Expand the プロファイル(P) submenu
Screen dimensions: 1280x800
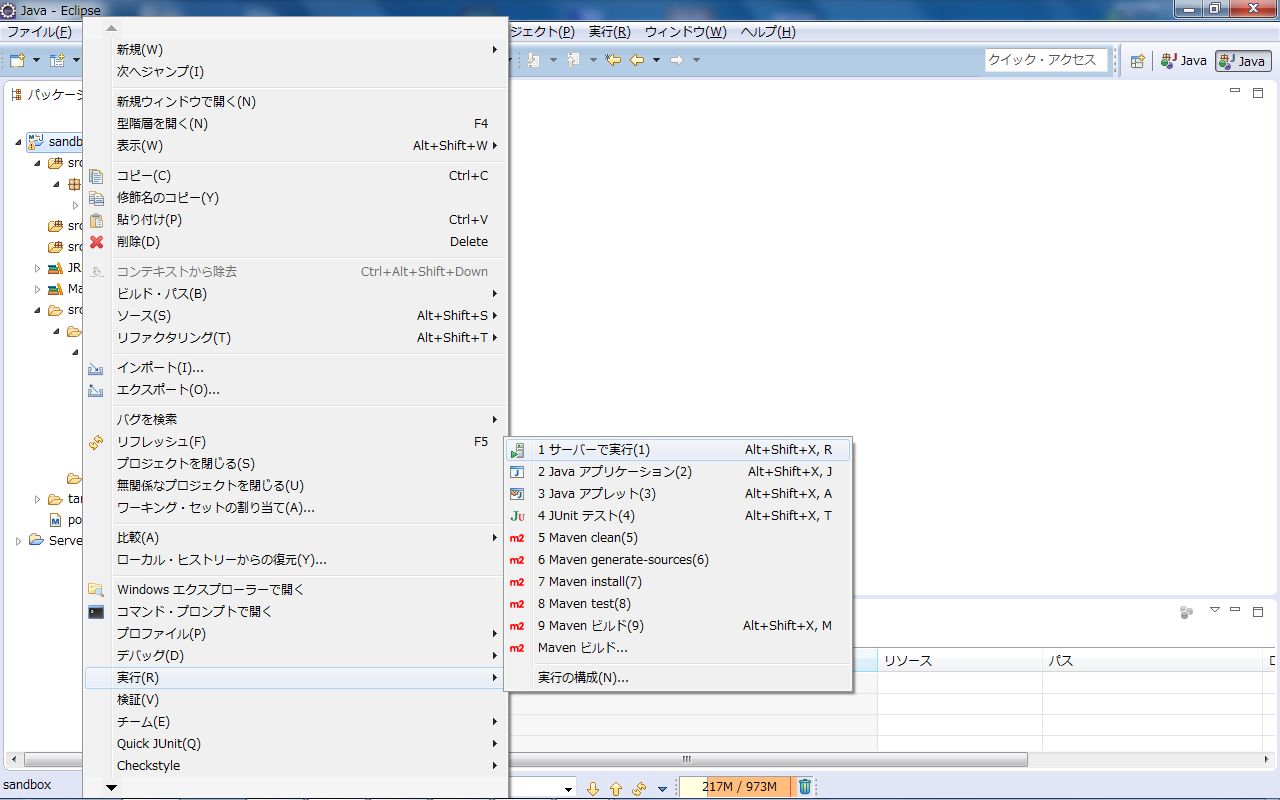point(296,634)
